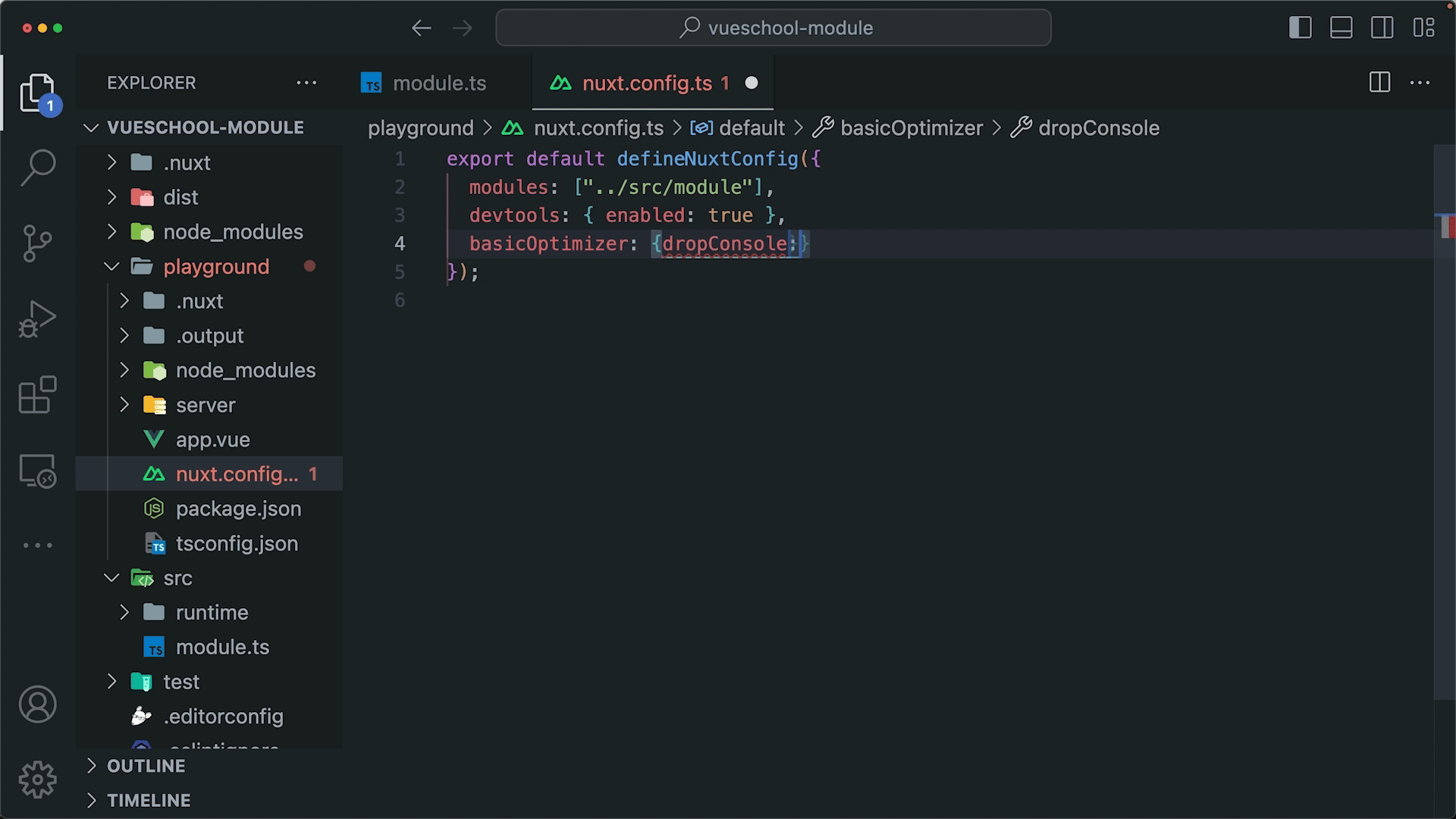Click the playground breadcrumb
Image resolution: width=1456 pixels, height=819 pixels.
click(421, 128)
